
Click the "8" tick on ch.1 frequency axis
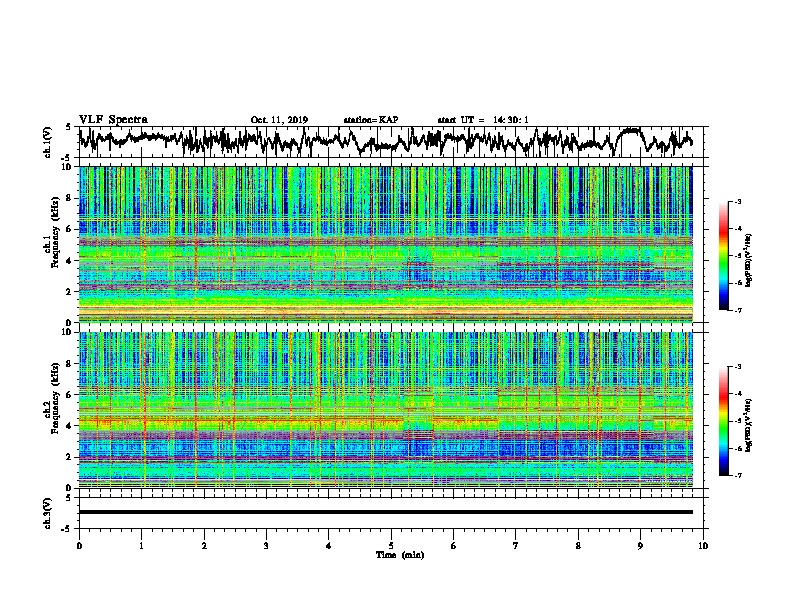(x=71, y=198)
